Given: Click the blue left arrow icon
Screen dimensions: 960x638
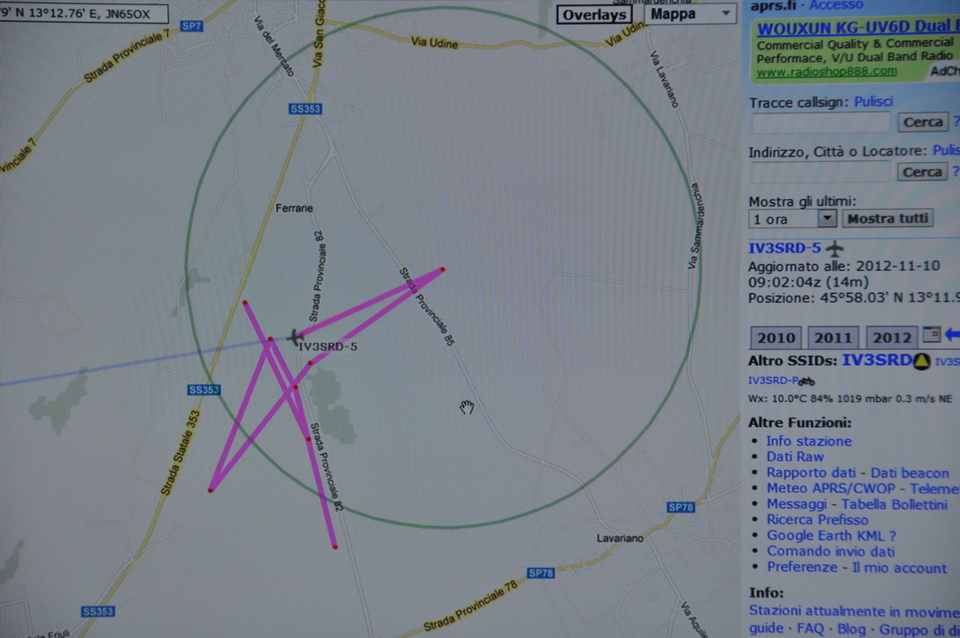Looking at the screenshot, I should pos(951,336).
